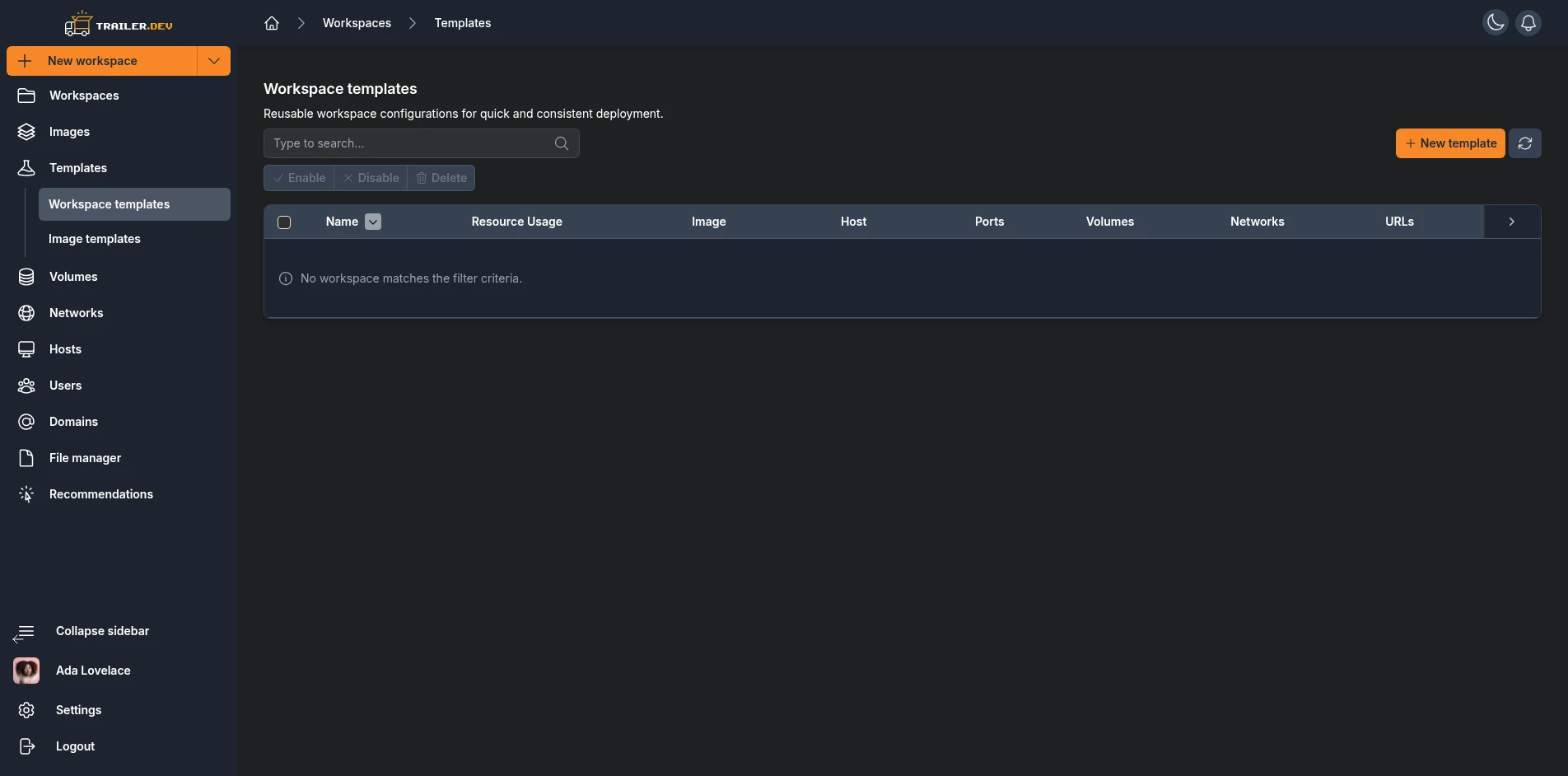
Task: Click the Disable button
Action: pyautogui.click(x=371, y=178)
